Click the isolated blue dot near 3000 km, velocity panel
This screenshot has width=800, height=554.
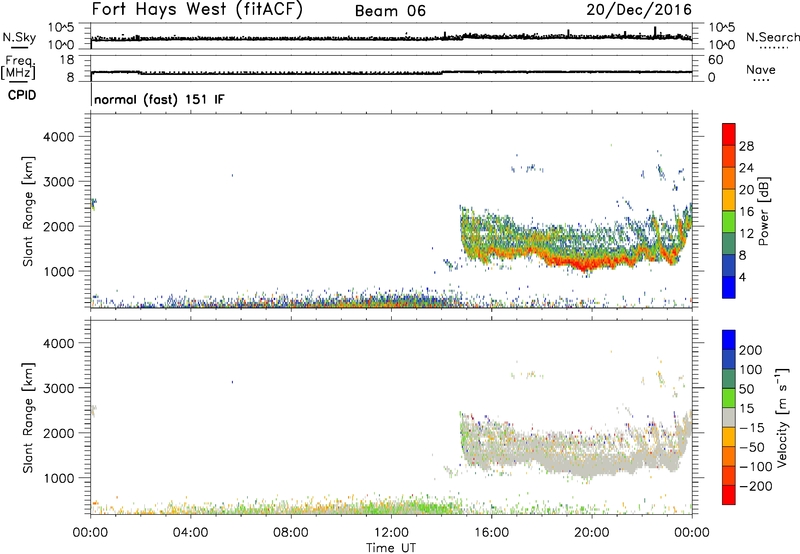coord(233,382)
